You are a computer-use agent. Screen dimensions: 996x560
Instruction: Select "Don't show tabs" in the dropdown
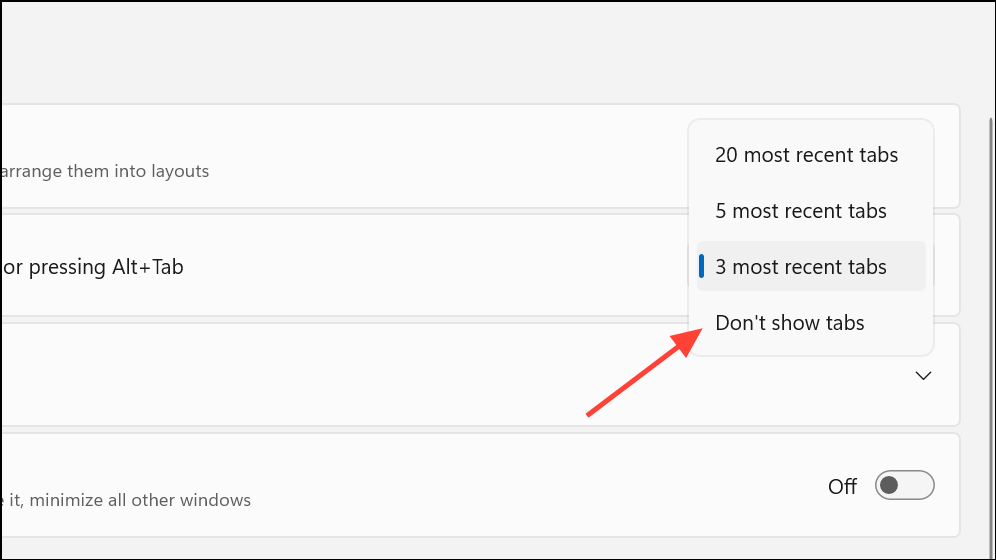(789, 323)
